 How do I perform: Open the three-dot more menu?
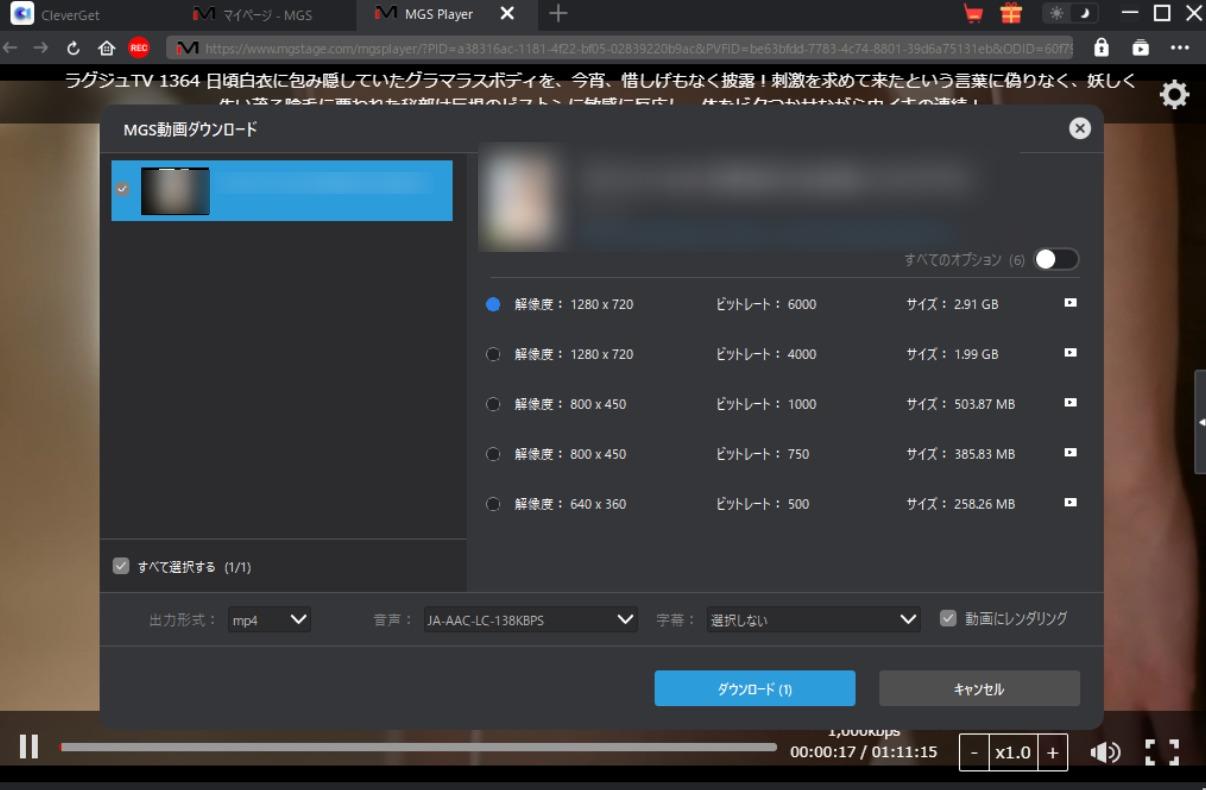[1180, 48]
